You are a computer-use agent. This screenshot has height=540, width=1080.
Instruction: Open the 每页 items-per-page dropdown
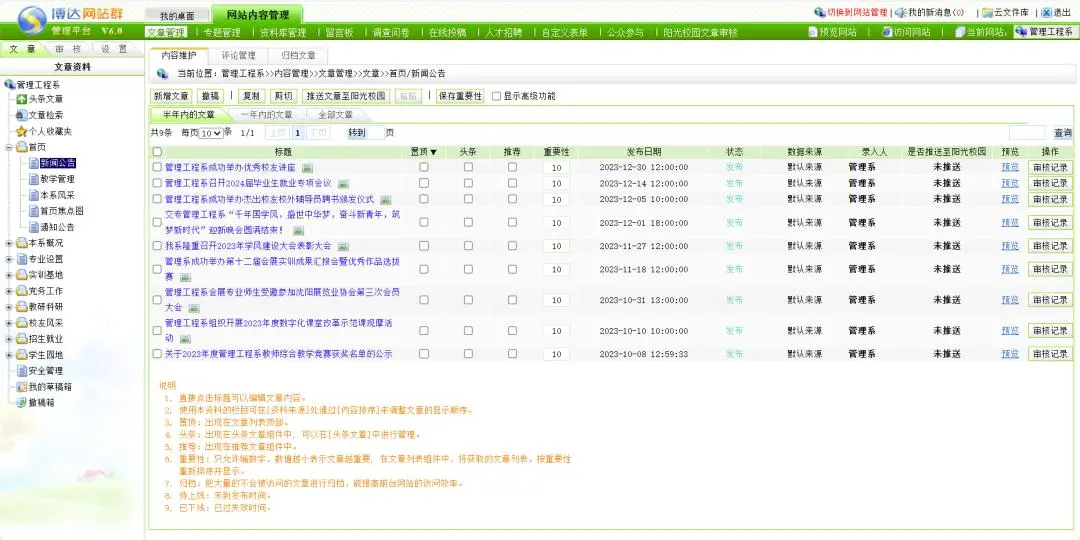tap(211, 133)
